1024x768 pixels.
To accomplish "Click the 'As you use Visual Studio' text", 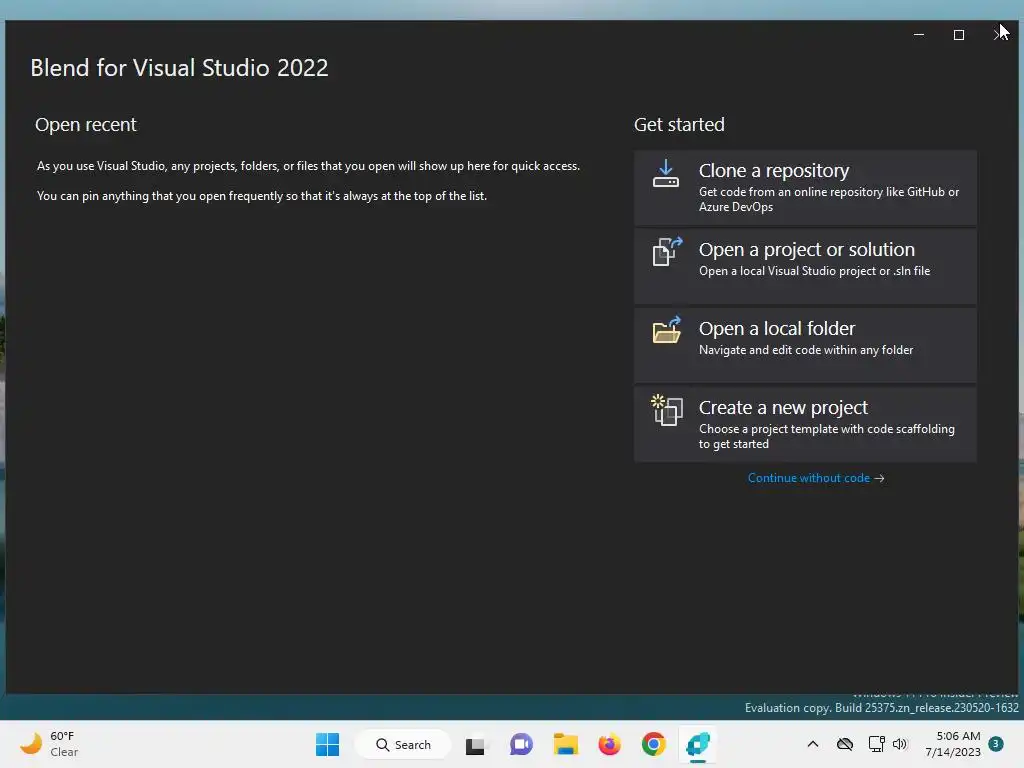I will (308, 166).
